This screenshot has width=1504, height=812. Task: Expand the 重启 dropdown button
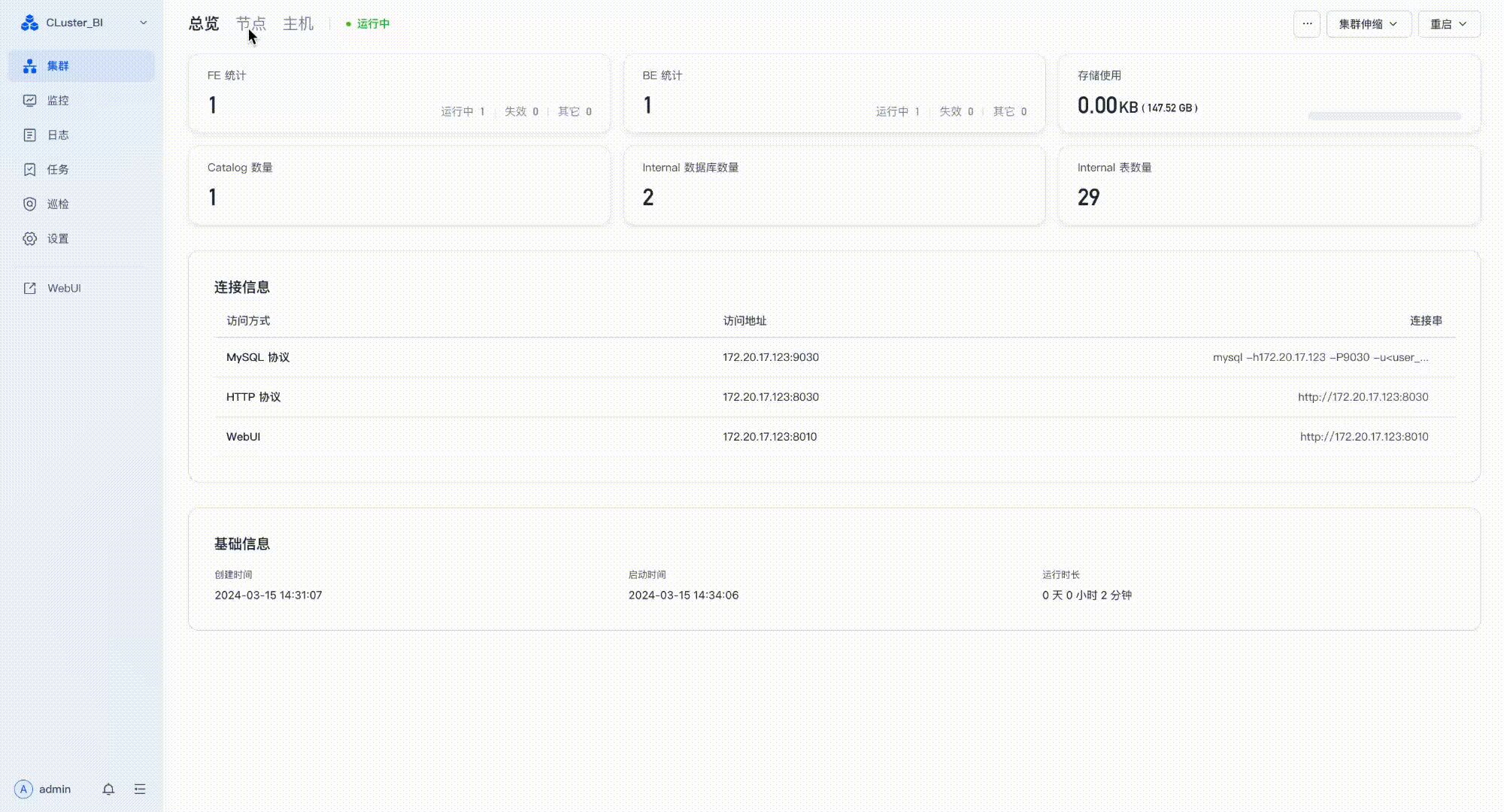[x=1448, y=24]
